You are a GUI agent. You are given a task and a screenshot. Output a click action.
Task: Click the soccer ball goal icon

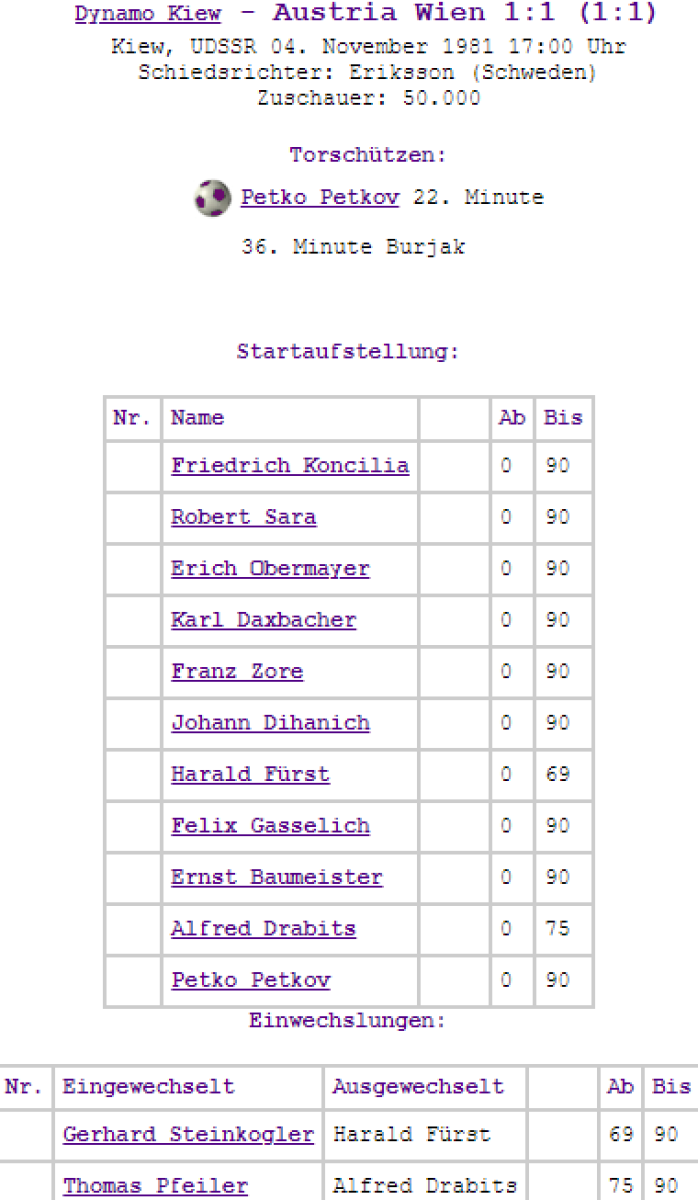pos(211,198)
